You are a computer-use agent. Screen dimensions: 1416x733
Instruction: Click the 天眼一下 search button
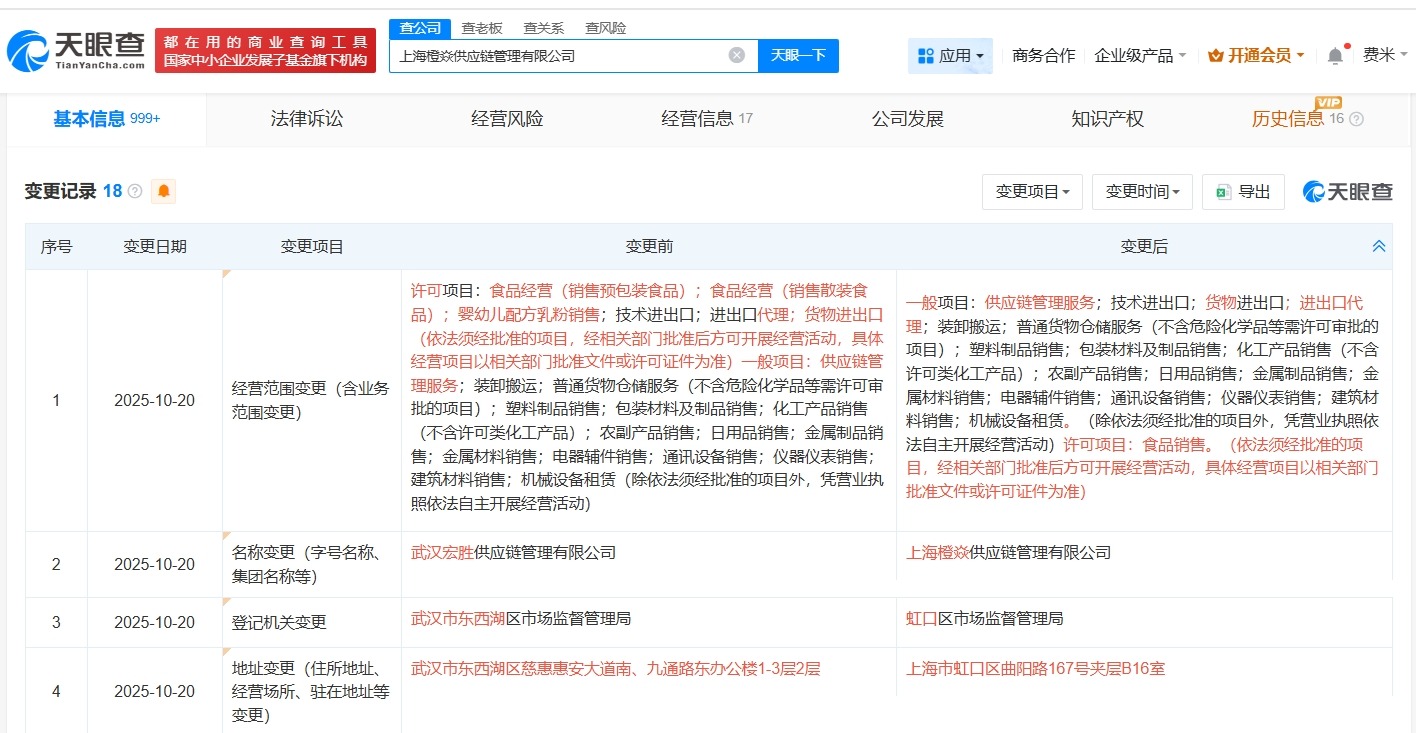(x=798, y=55)
